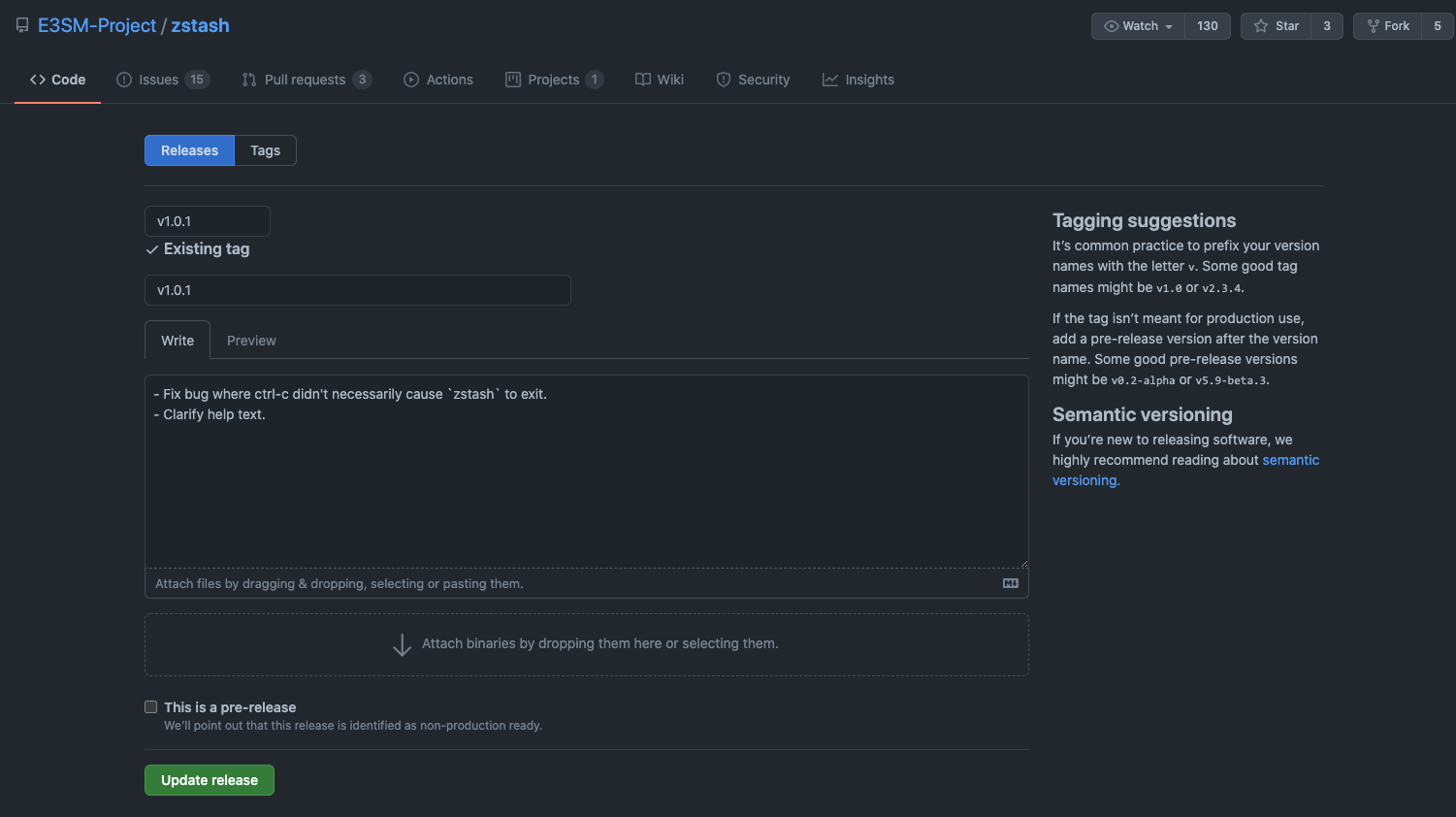
Task: Click the Projects board icon
Action: point(513,80)
